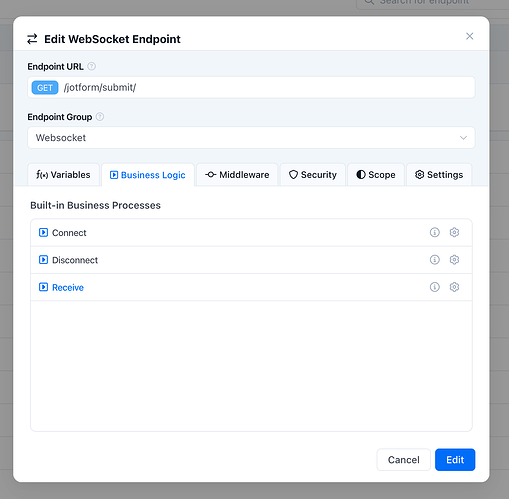Select the Scope tab
The height and width of the screenshot is (499, 509).
click(376, 175)
